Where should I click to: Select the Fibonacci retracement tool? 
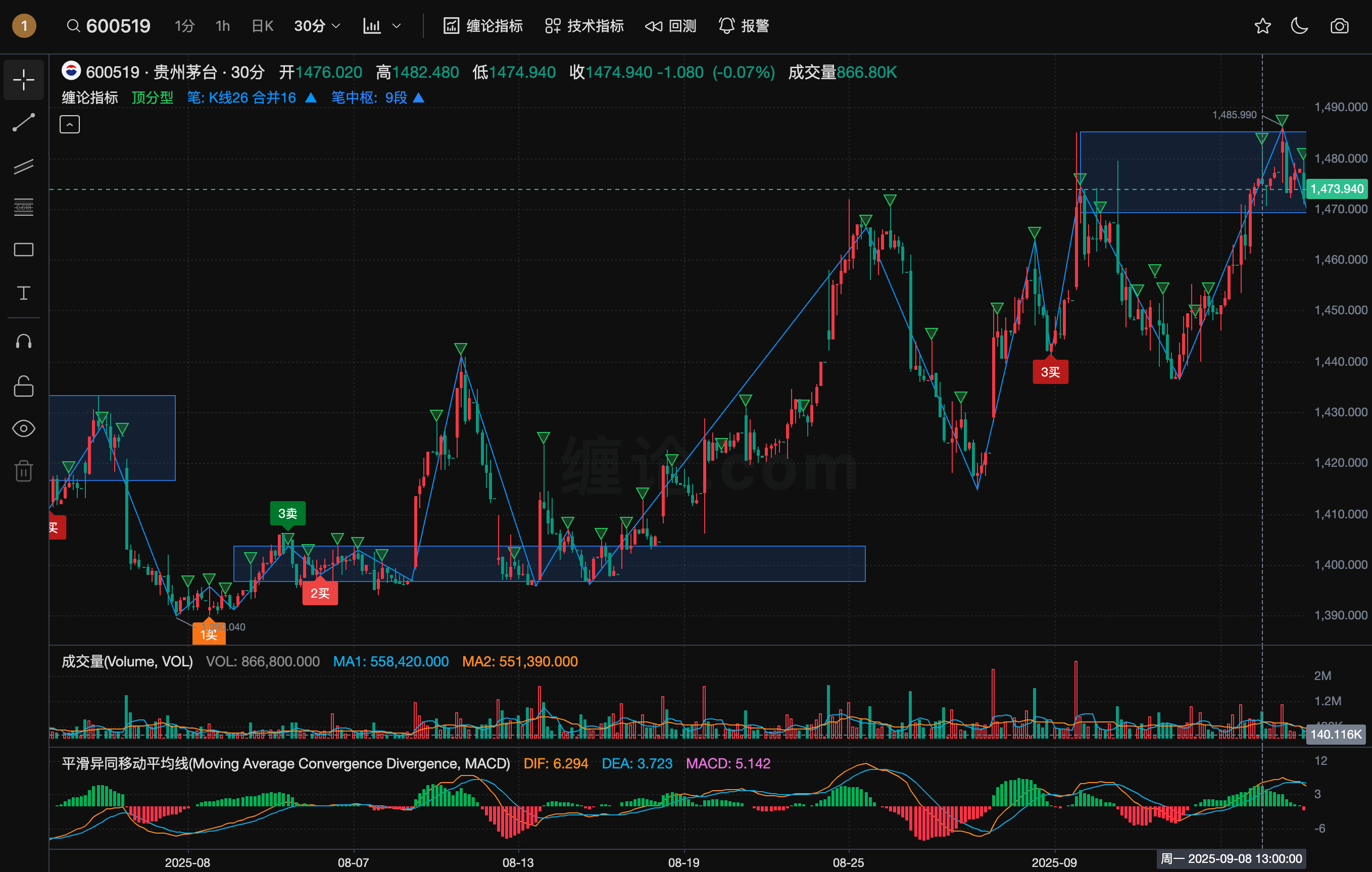(x=23, y=208)
